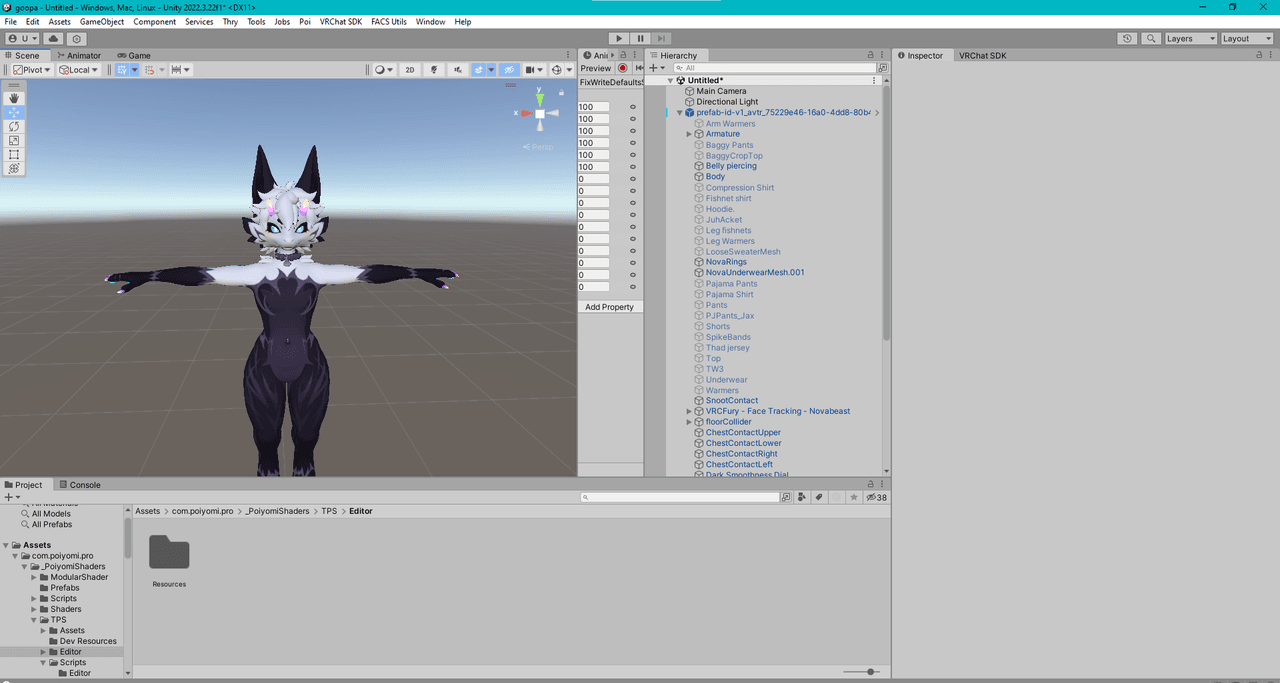Screen dimensions: 1280x683
Task: Select Main Camera in Hierarchy
Action: 721,91
